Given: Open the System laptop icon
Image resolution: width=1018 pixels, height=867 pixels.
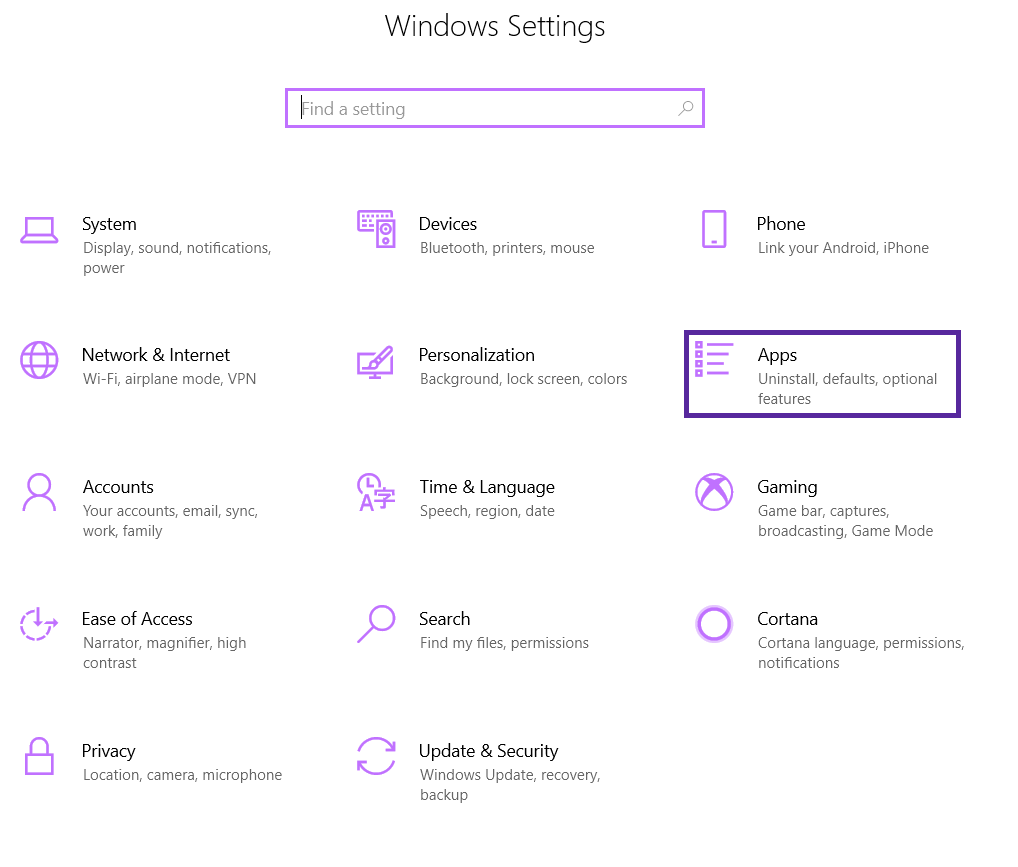Looking at the screenshot, I should click(39, 230).
